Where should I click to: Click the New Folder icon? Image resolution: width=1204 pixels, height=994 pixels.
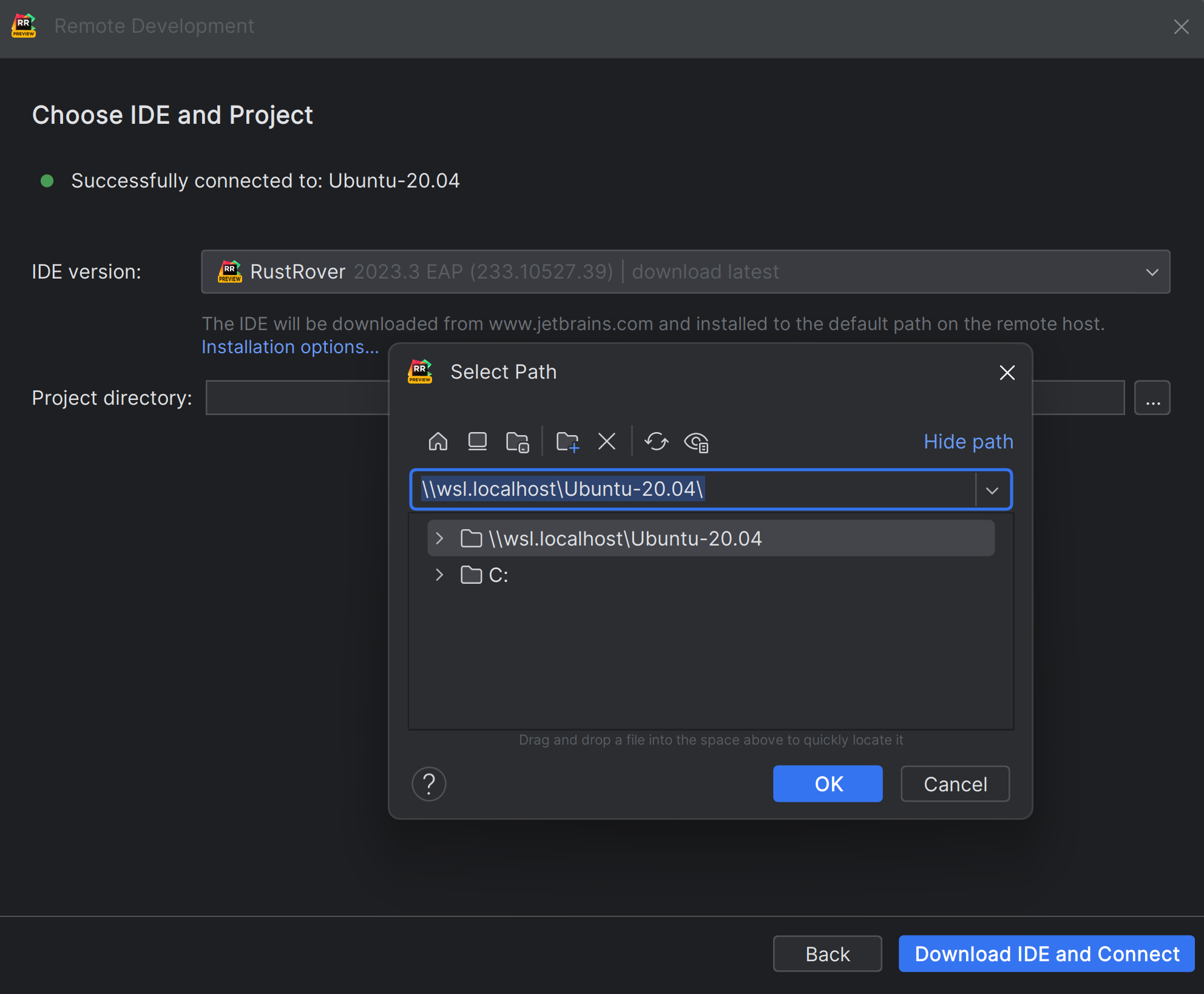567,442
